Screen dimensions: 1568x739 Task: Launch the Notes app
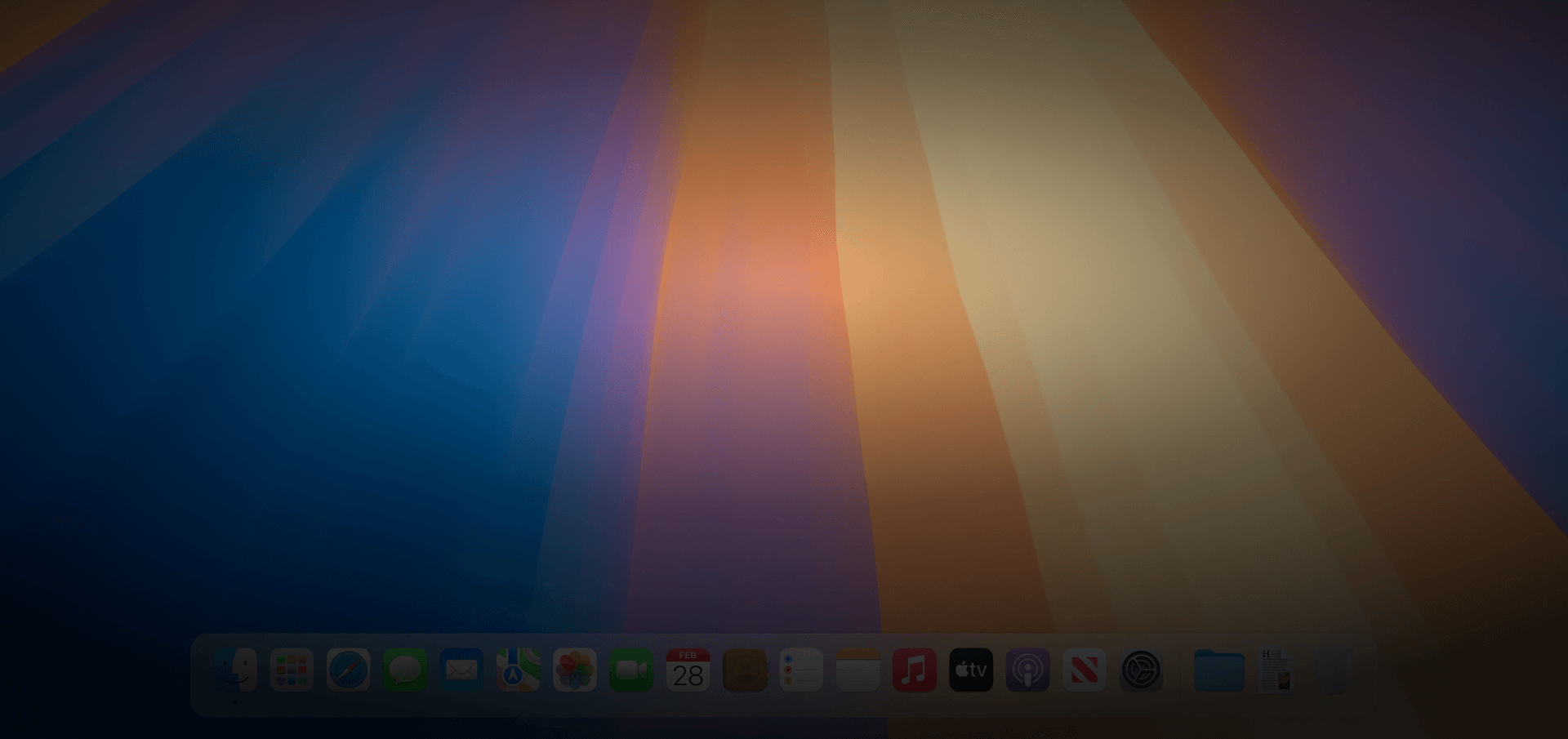(857, 670)
